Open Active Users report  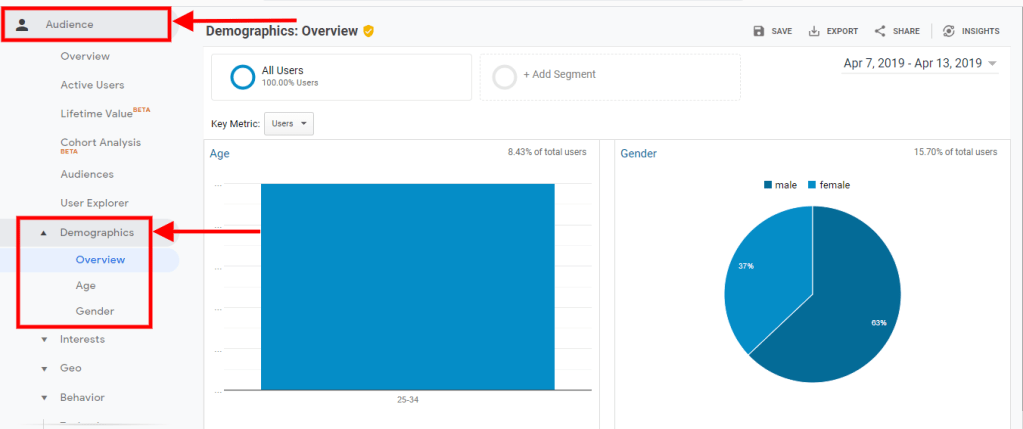pyautogui.click(x=92, y=85)
